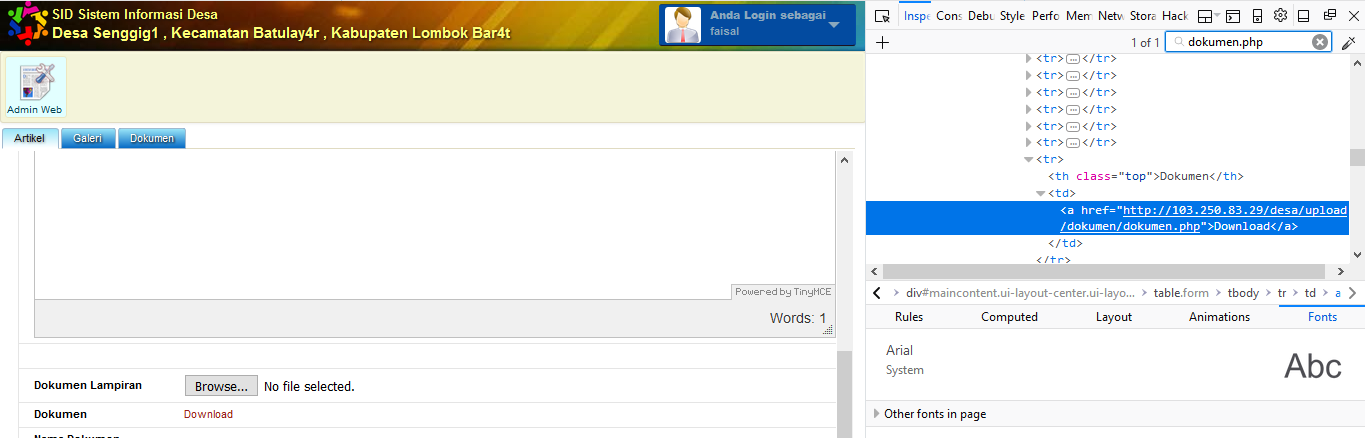Click the Download link in Dokumen row
Image resolution: width=1365 pixels, height=438 pixels.
point(208,414)
